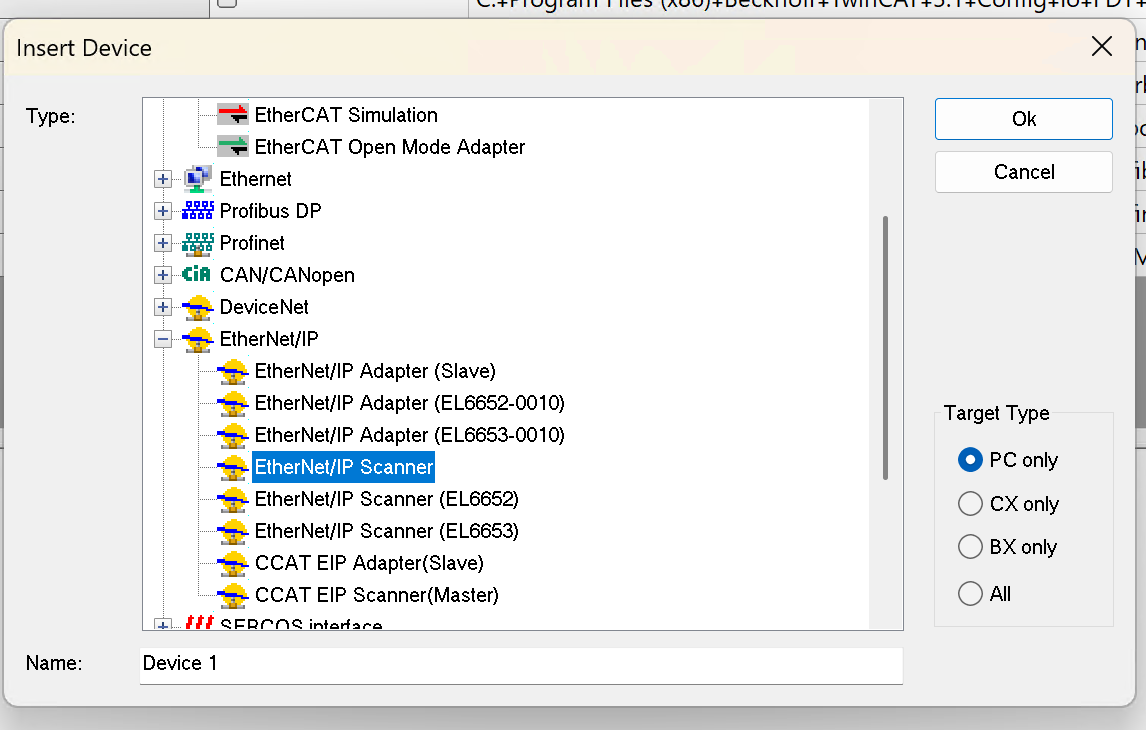Choose CCAT EIP Adapter(Slave)
This screenshot has height=730, width=1146.
[x=369, y=563]
